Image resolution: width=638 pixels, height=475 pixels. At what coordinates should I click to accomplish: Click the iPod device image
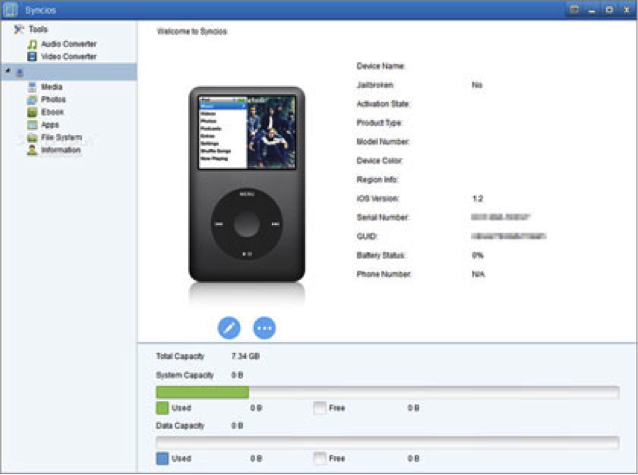(247, 184)
